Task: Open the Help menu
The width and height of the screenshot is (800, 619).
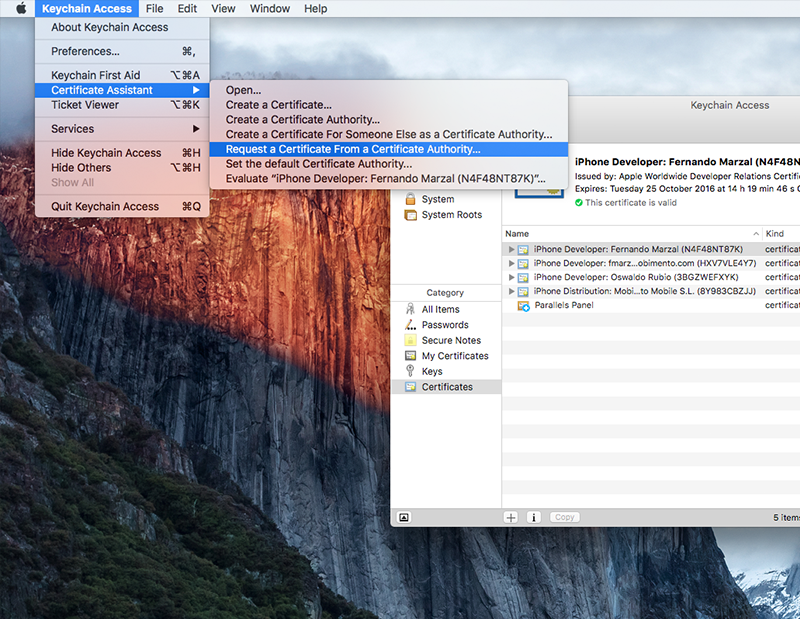Action: point(315,8)
